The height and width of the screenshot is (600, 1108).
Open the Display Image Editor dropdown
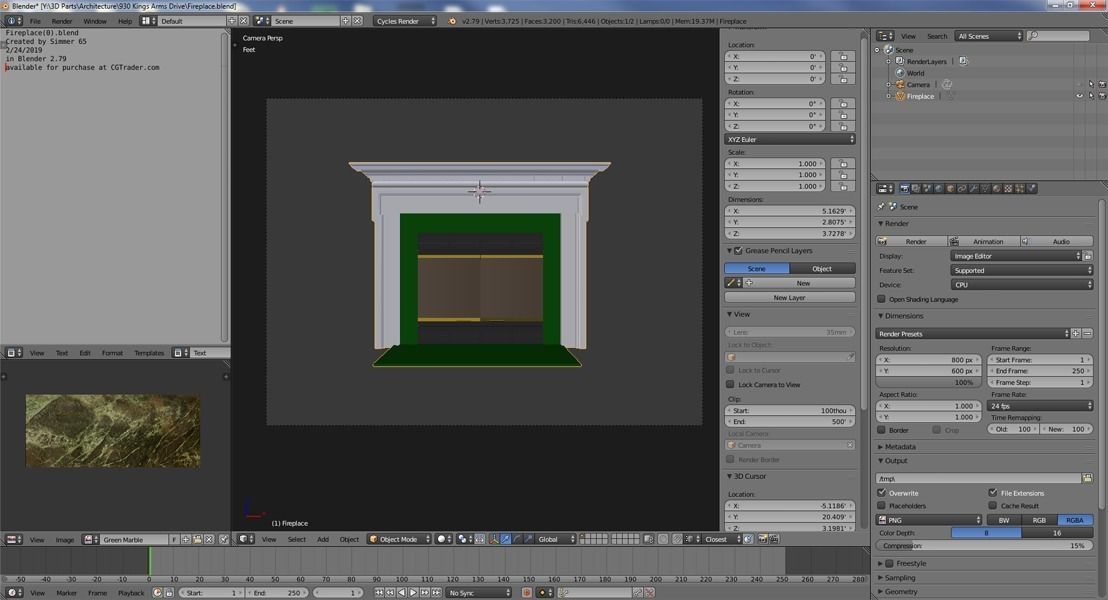[1015, 256]
